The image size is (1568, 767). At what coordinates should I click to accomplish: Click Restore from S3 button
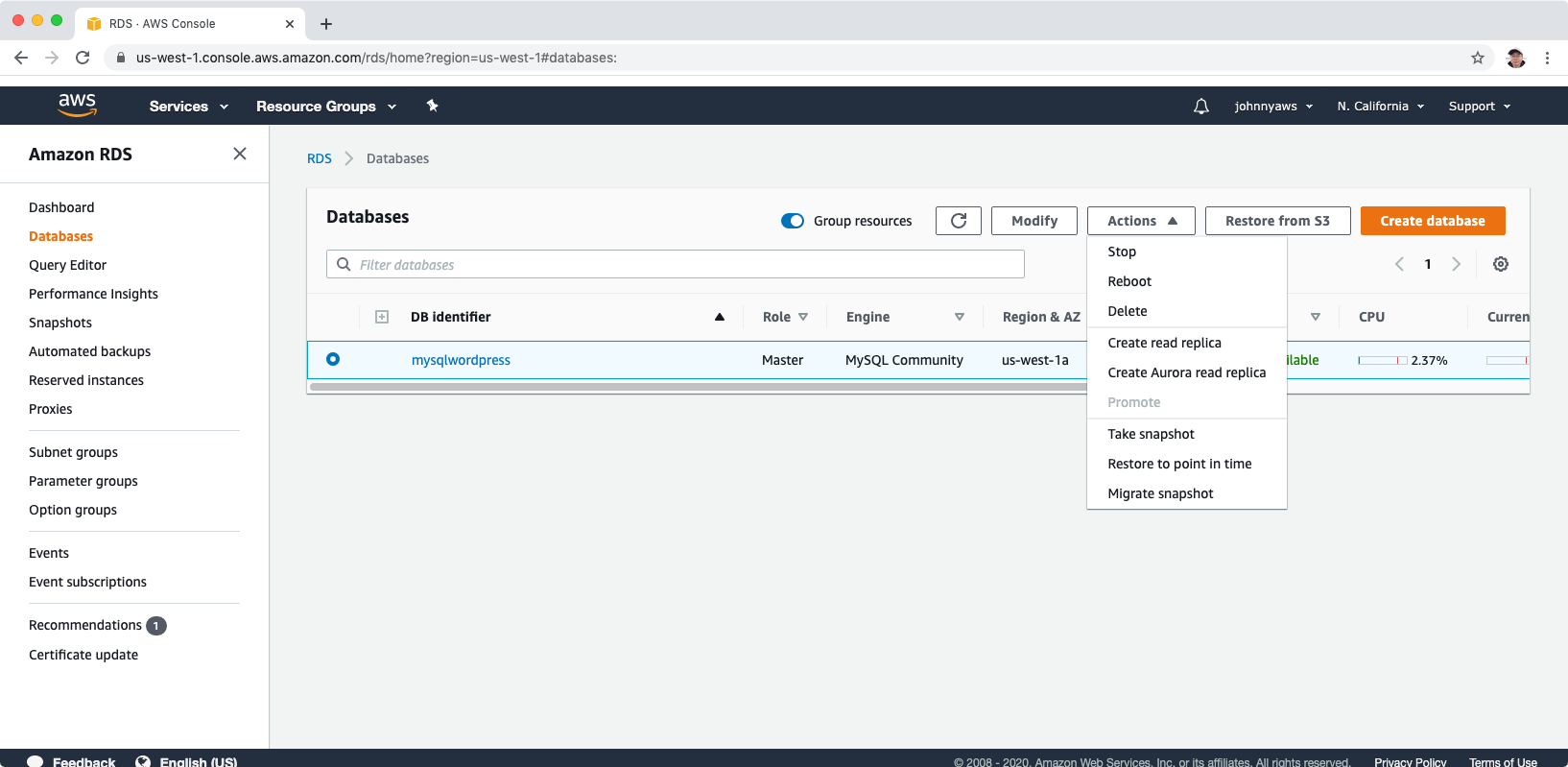[1277, 221]
